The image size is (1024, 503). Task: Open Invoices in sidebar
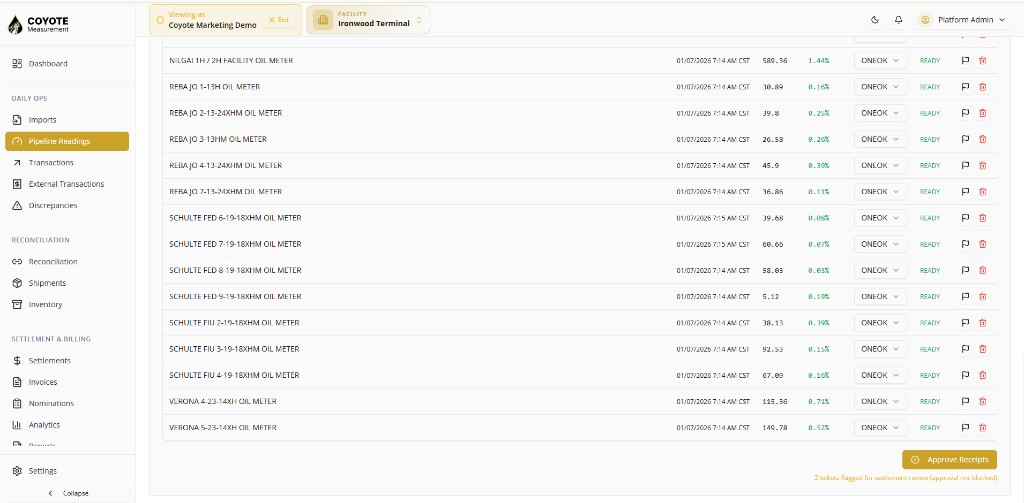tap(67, 382)
